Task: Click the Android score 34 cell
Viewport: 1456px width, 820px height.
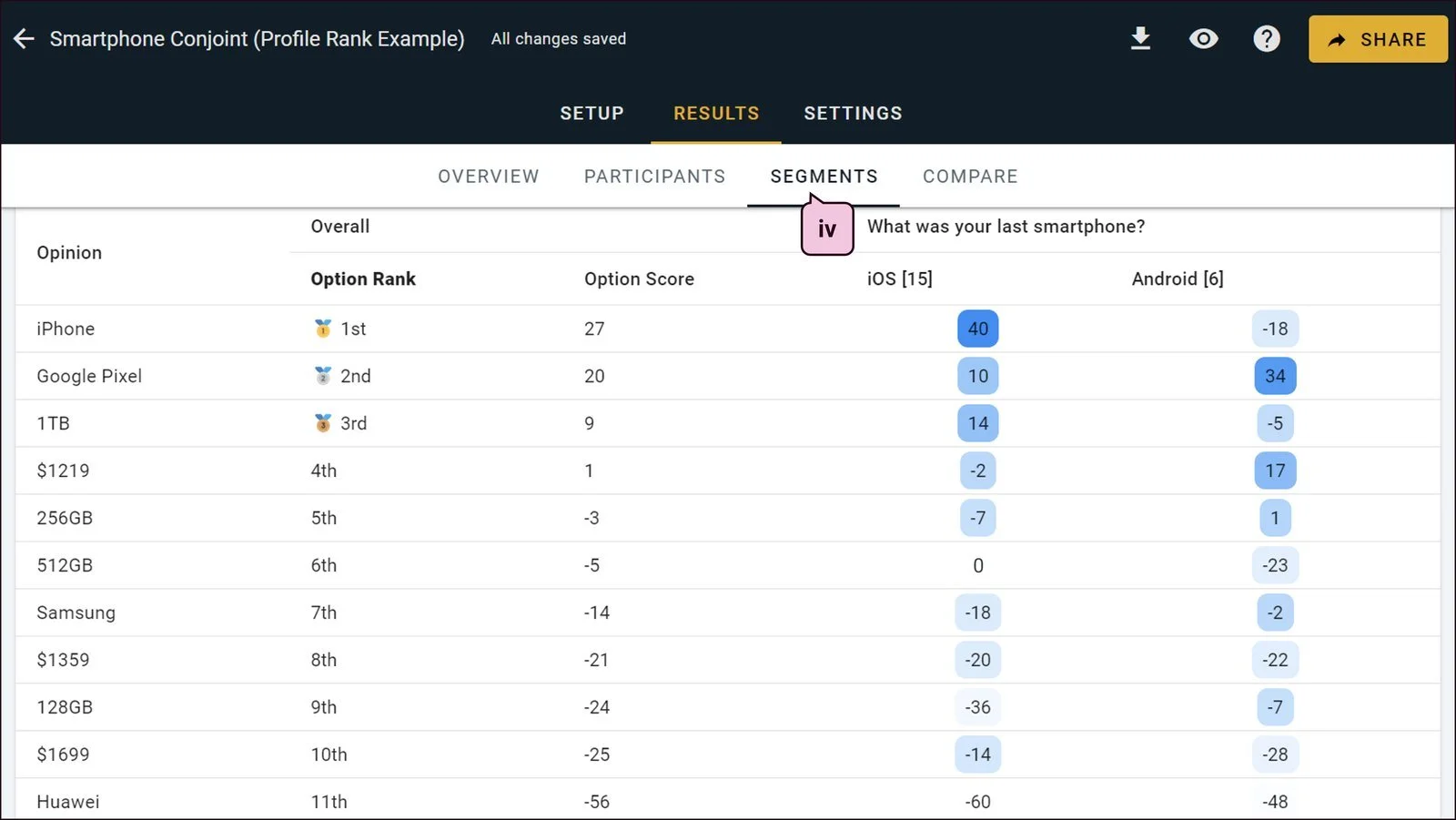Action: click(x=1275, y=376)
